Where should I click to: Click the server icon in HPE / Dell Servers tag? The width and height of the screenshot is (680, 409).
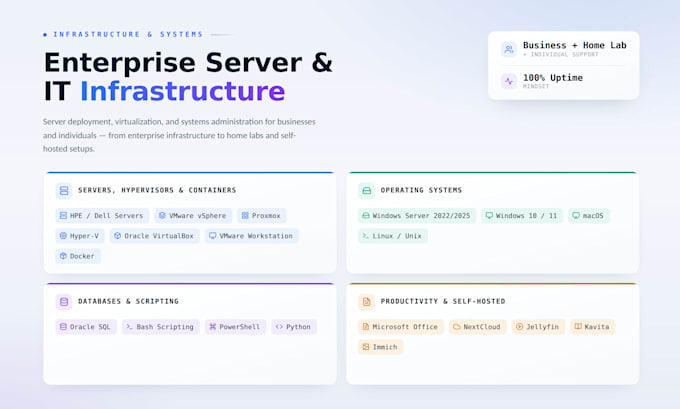point(63,216)
